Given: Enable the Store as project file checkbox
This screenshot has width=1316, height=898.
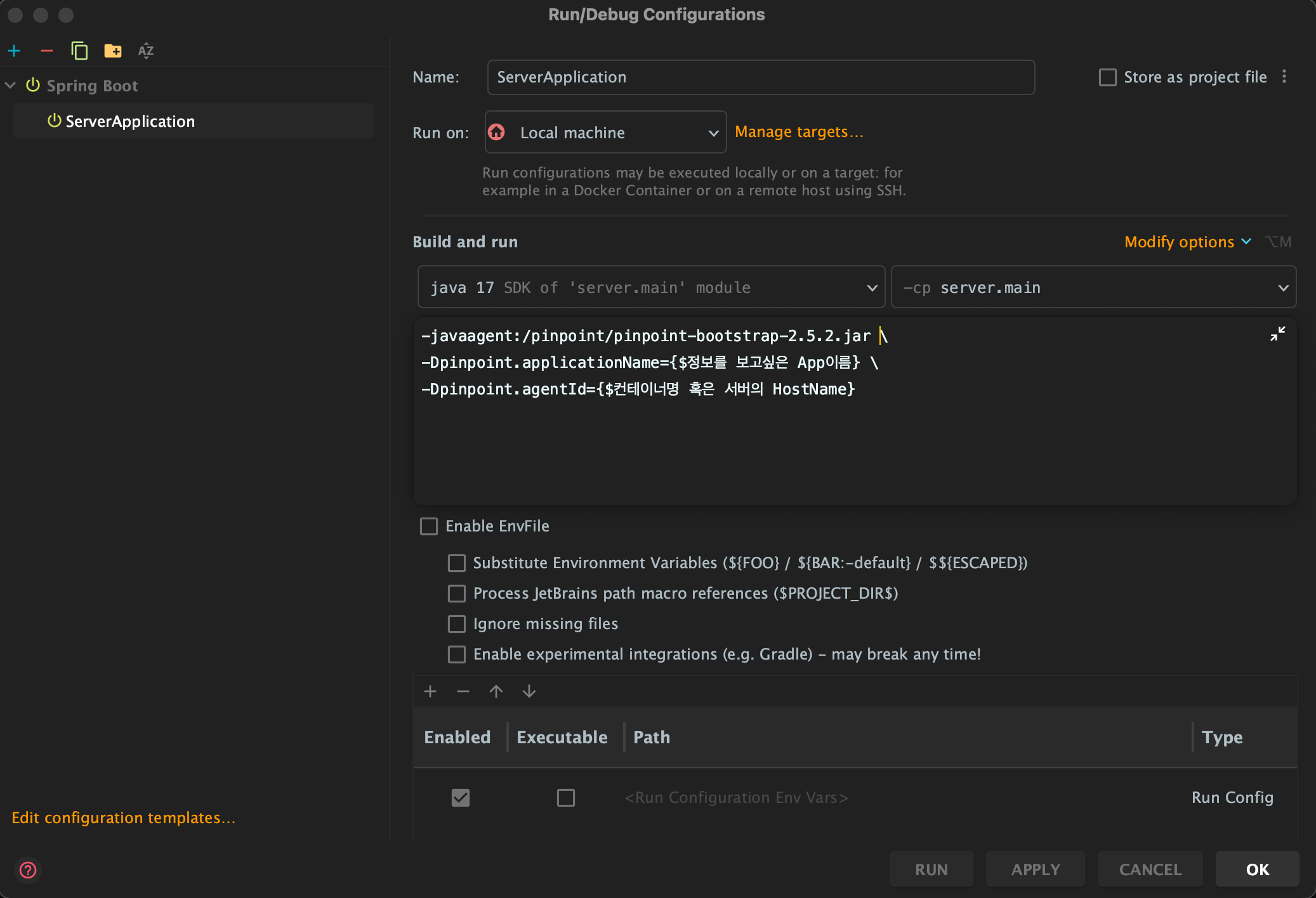Looking at the screenshot, I should [1108, 77].
